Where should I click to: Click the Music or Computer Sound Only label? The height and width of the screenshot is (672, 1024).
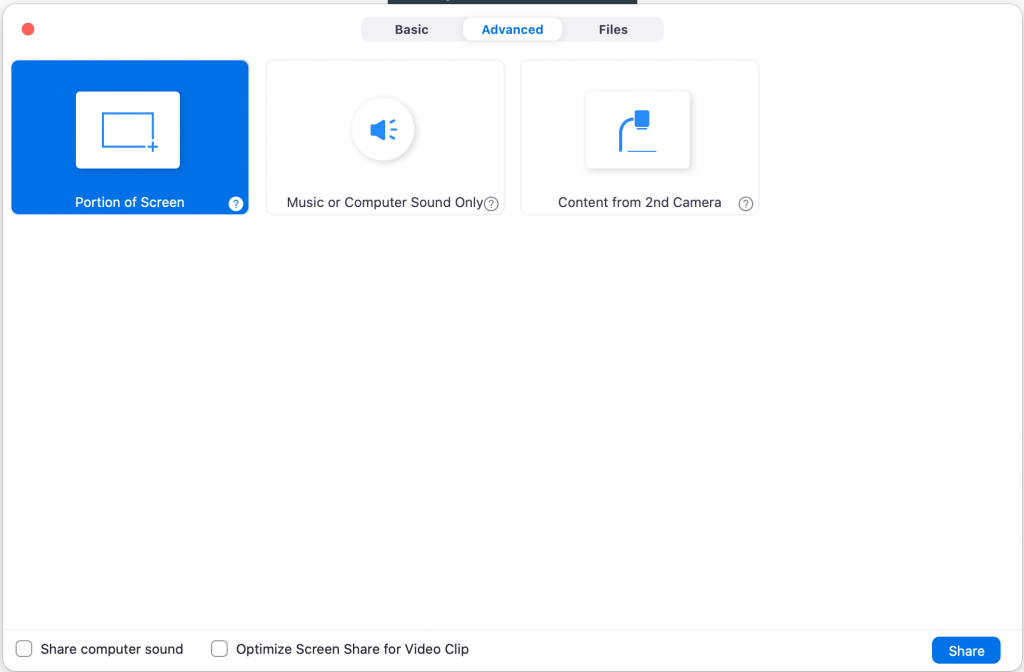click(x=384, y=202)
